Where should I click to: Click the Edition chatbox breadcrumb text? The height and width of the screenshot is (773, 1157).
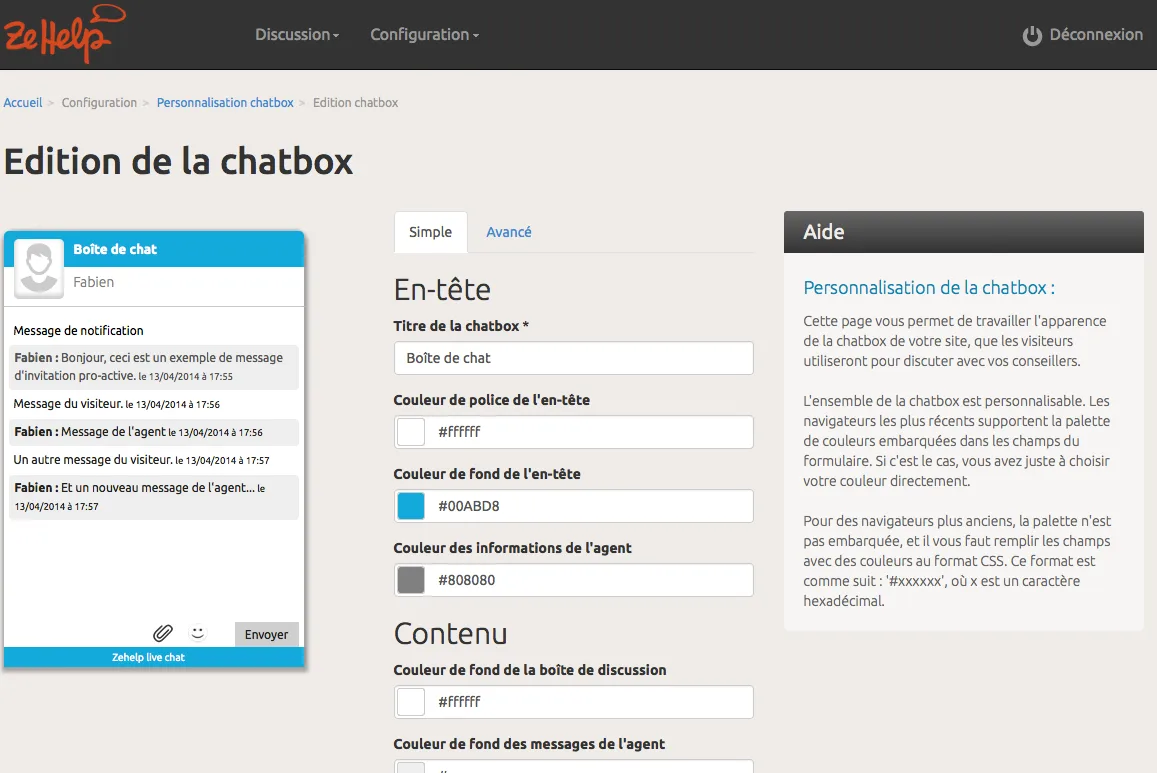point(355,103)
